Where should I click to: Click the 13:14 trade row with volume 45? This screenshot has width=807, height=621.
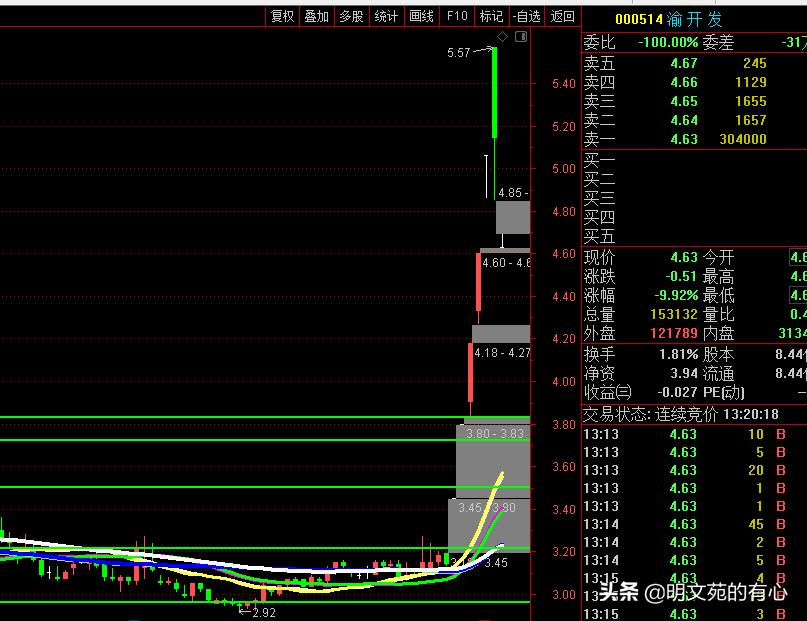694,524
